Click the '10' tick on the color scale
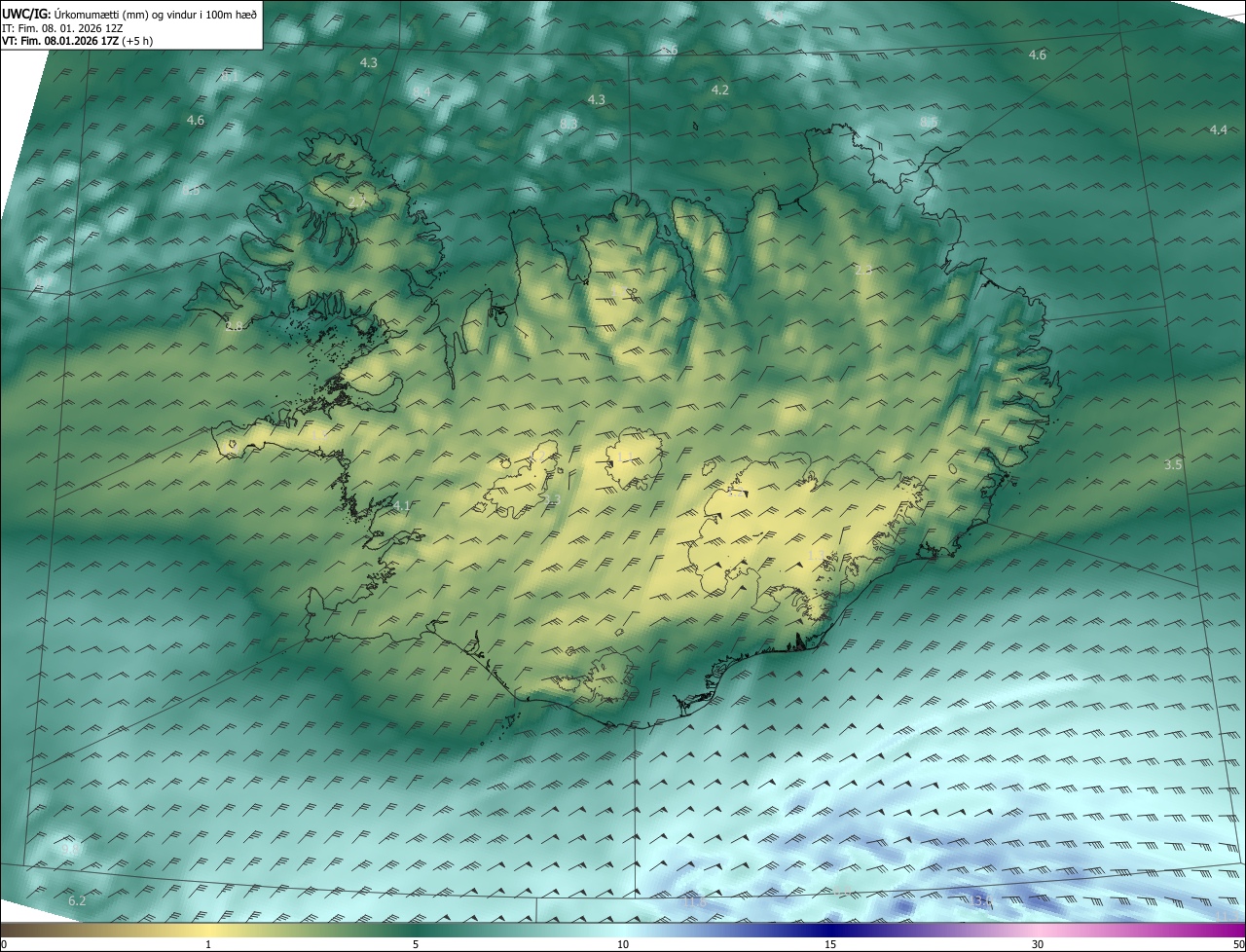 [x=623, y=944]
